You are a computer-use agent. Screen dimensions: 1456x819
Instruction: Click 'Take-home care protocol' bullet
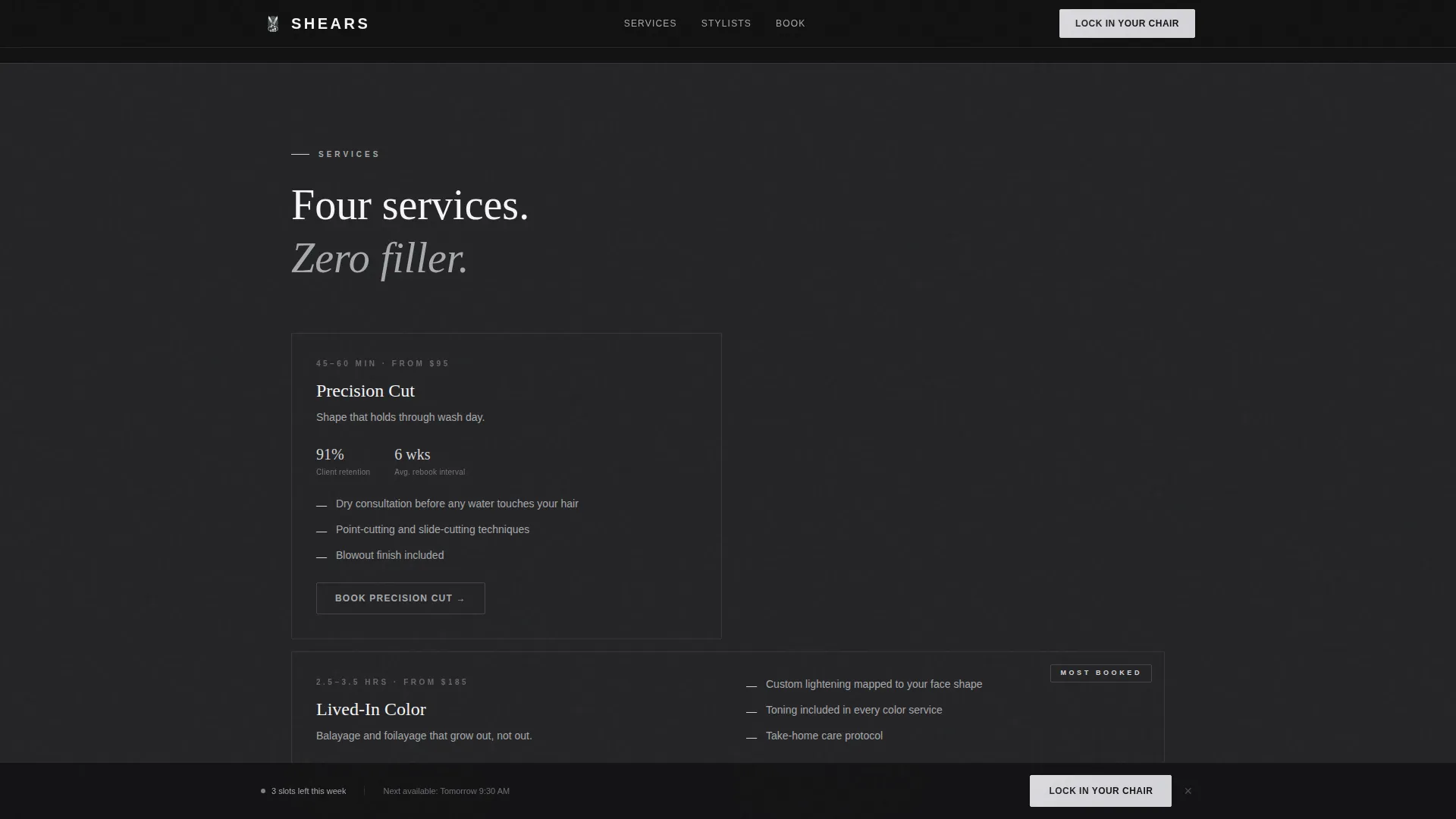[x=824, y=736]
